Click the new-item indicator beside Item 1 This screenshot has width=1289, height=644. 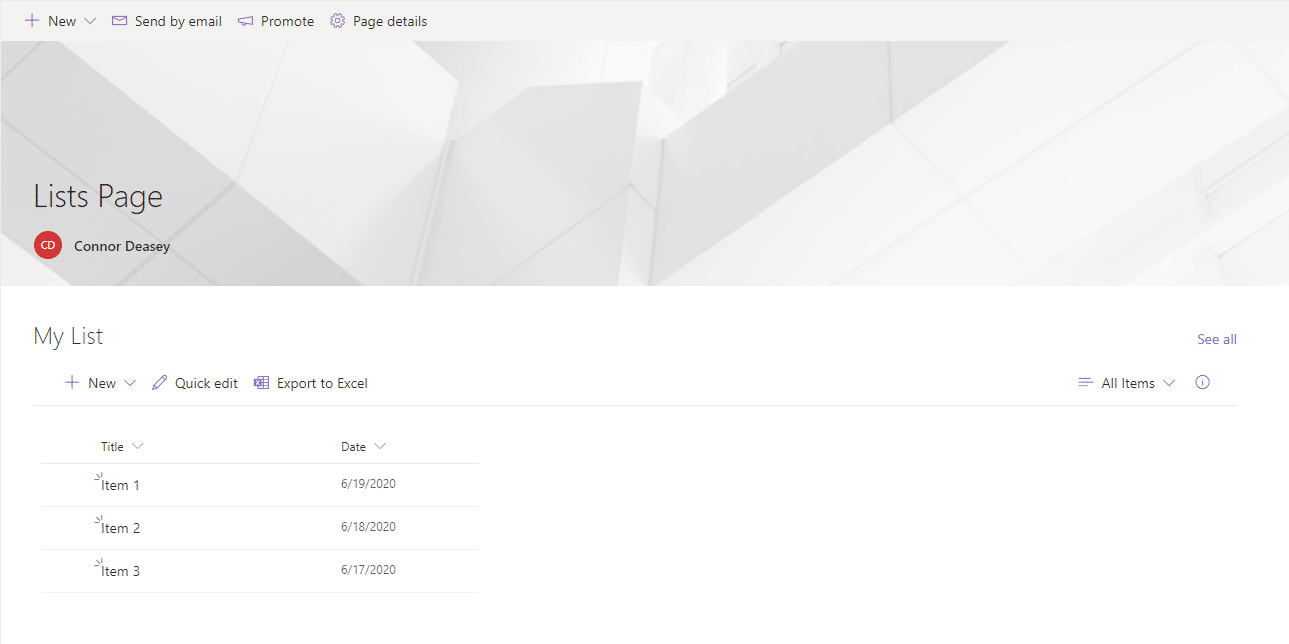(98, 476)
